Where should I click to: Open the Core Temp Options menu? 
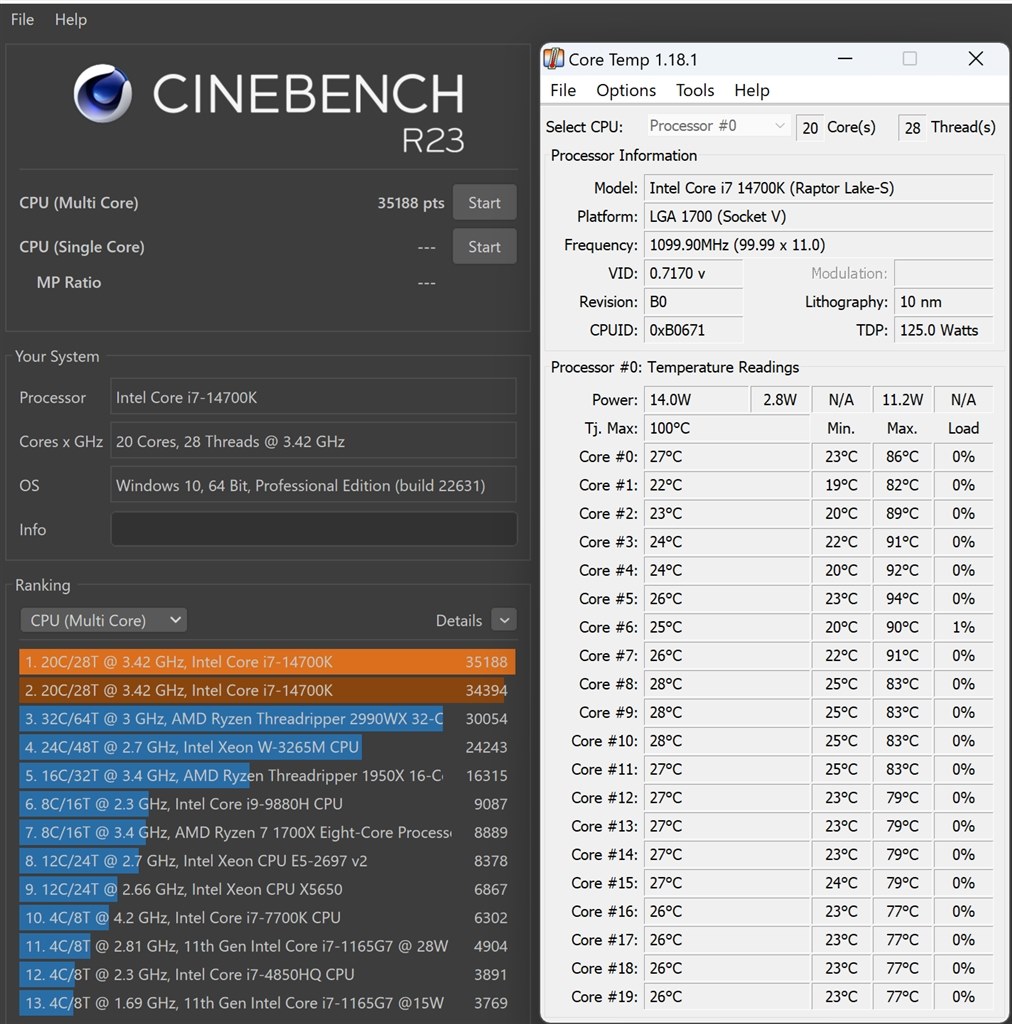(x=625, y=90)
